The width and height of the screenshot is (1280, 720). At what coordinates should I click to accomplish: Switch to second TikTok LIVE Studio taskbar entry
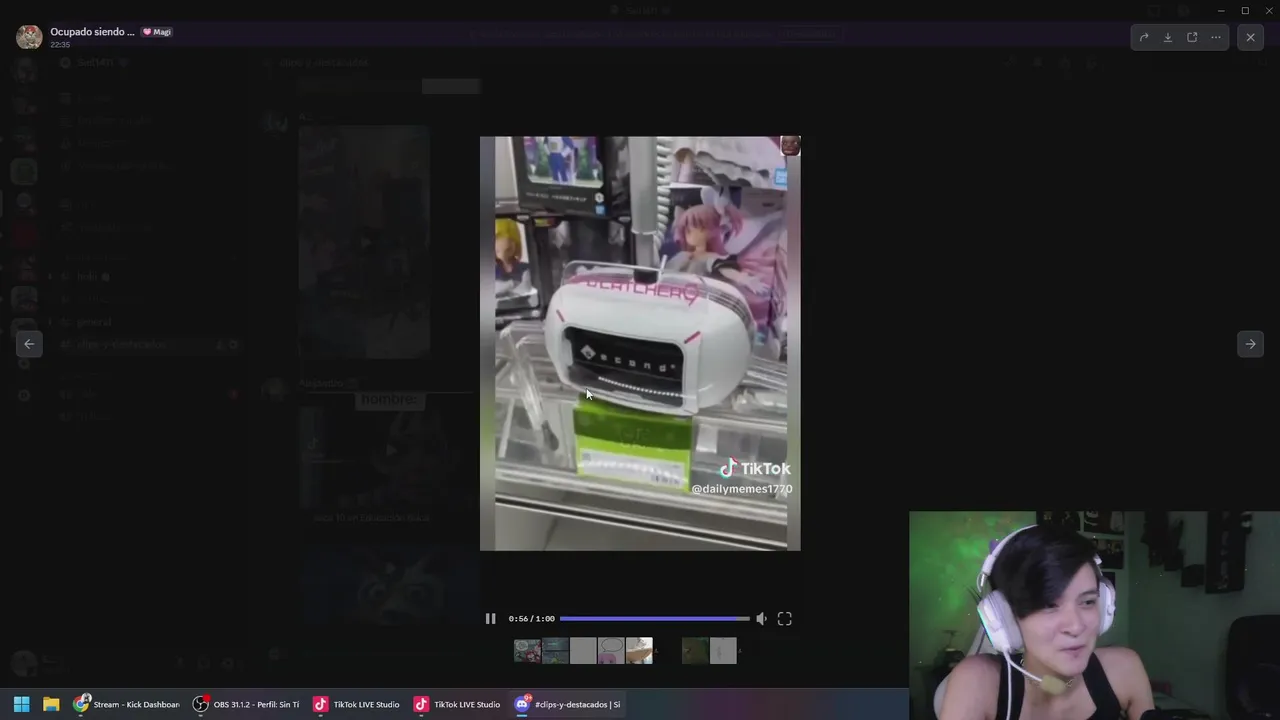(x=457, y=704)
